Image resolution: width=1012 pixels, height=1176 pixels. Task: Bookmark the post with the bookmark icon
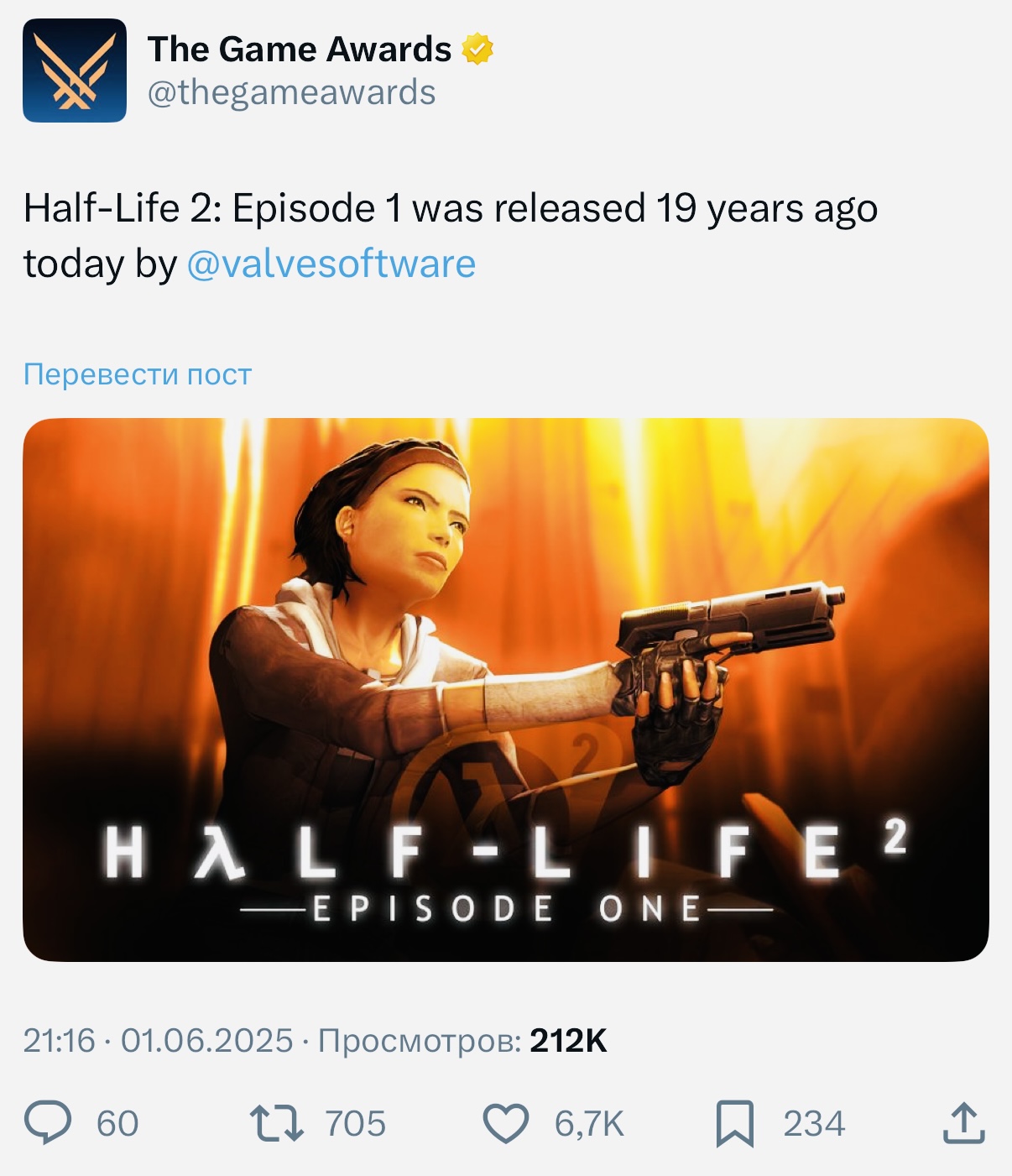[734, 1123]
